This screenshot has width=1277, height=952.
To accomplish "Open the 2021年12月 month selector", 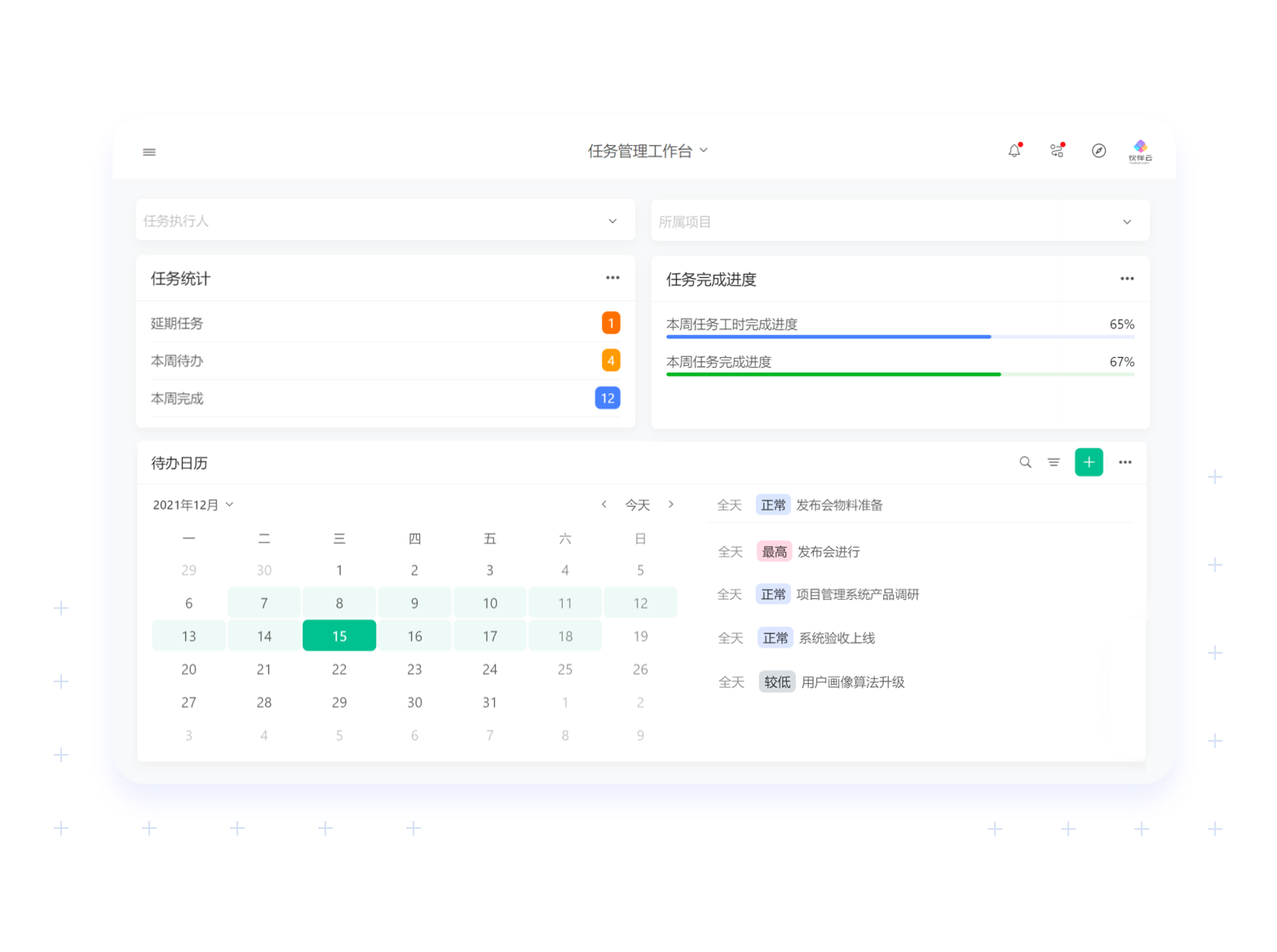I will 193,505.
